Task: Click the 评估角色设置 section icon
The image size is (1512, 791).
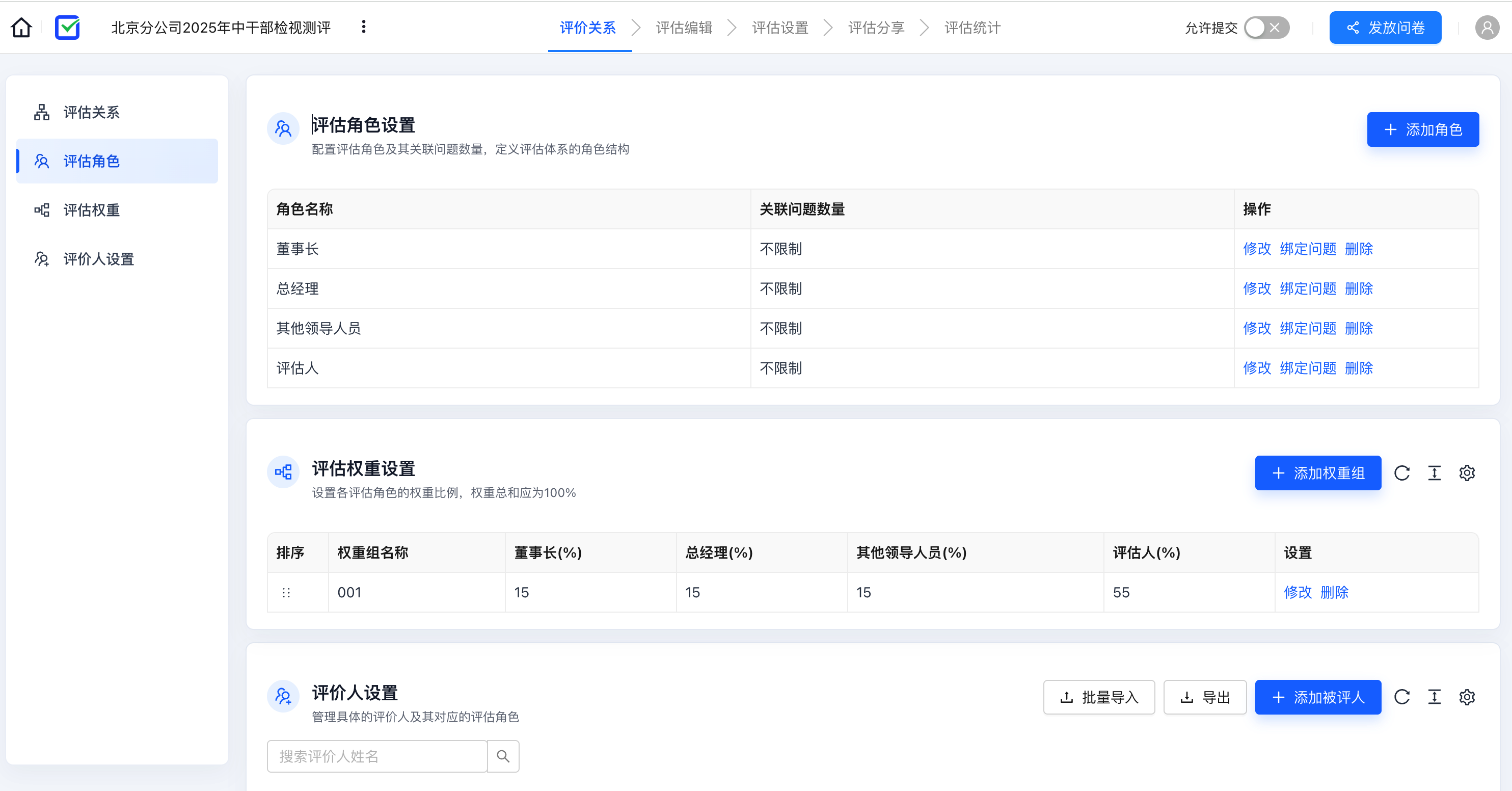Action: click(283, 128)
